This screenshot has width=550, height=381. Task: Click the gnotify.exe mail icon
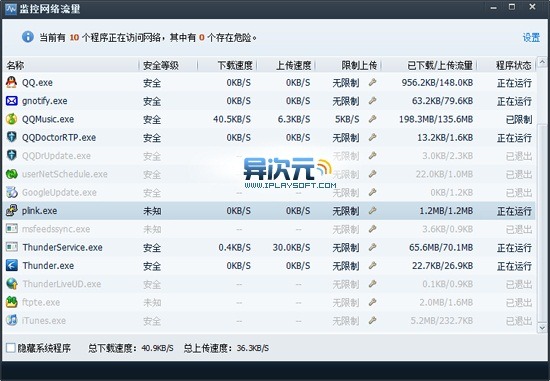pos(12,101)
